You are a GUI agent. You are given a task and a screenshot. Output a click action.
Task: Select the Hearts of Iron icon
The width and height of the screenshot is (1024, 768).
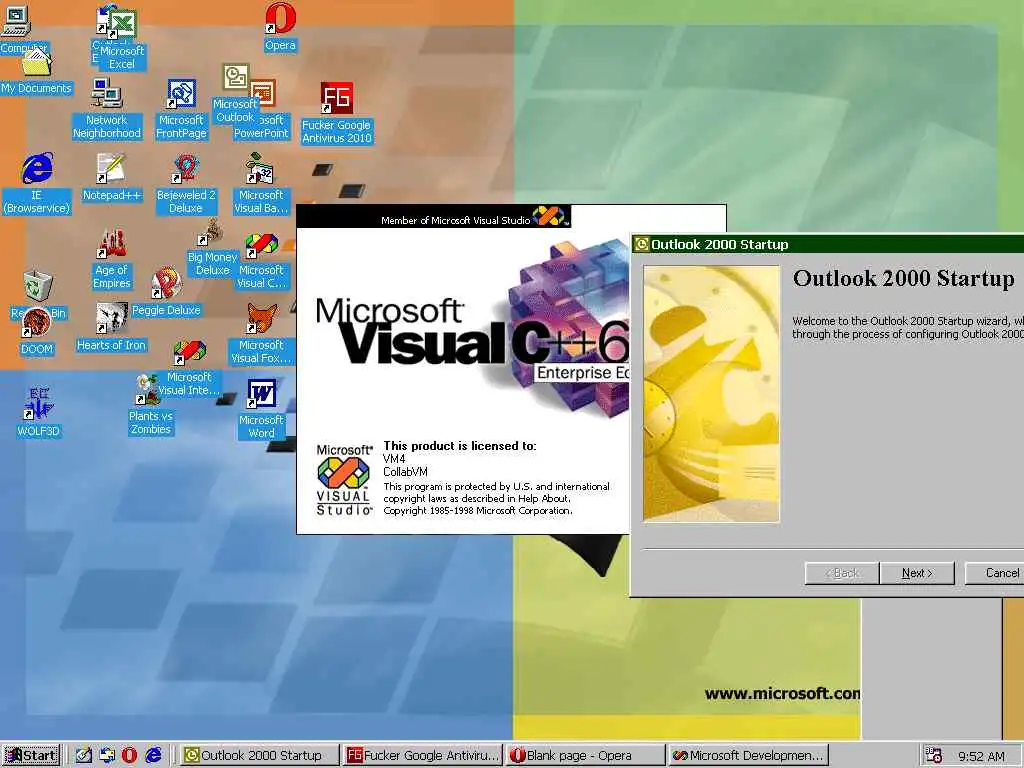click(111, 327)
